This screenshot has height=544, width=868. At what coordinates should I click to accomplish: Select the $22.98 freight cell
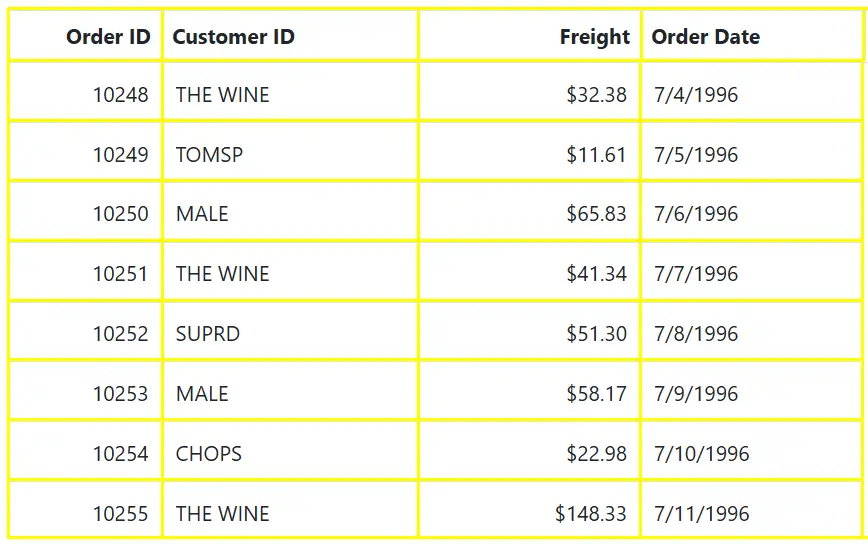click(596, 454)
